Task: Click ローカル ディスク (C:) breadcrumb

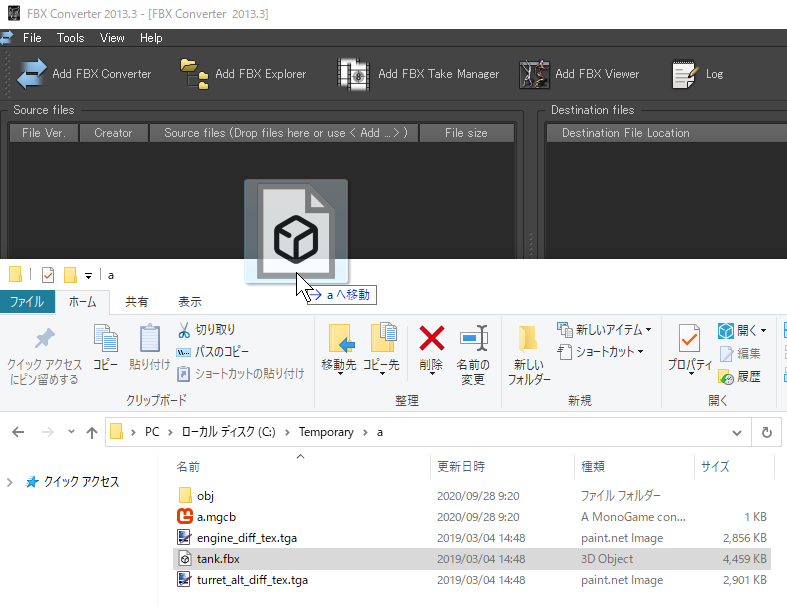Action: coord(228,432)
